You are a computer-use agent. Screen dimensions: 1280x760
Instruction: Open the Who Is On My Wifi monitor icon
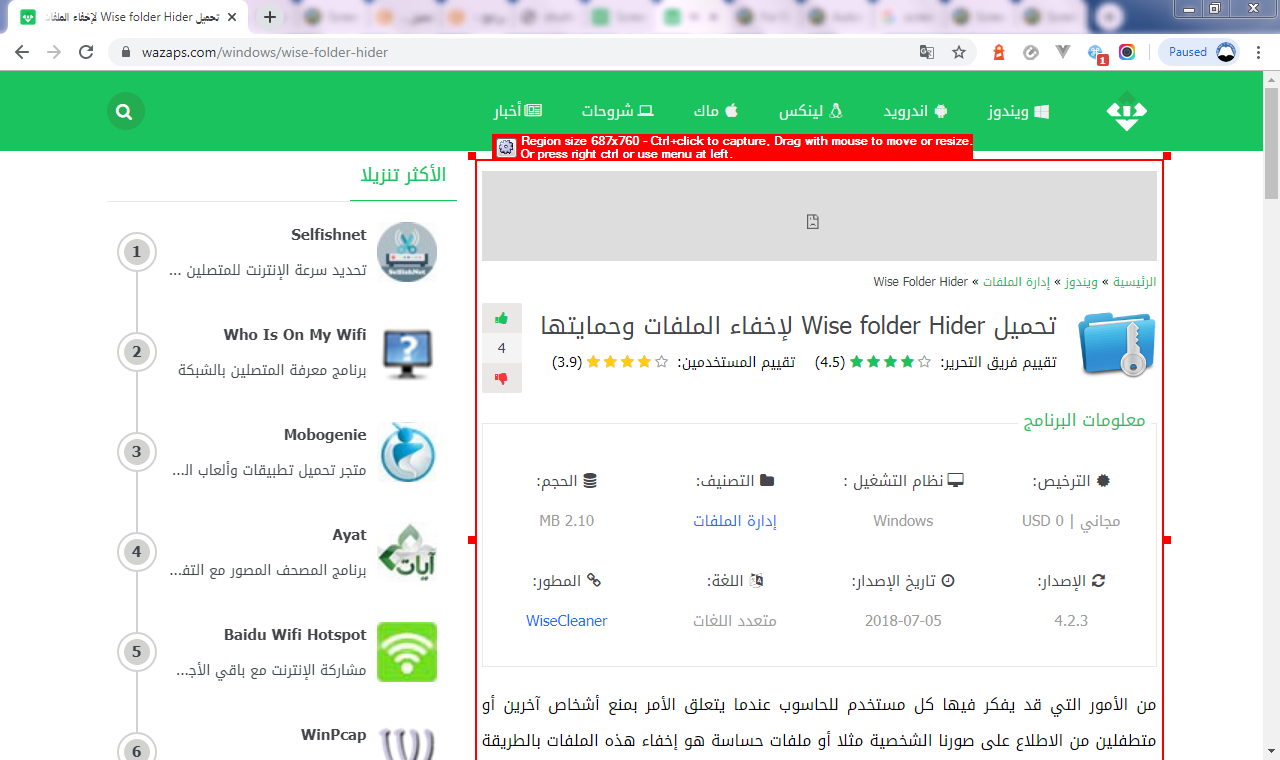[407, 352]
